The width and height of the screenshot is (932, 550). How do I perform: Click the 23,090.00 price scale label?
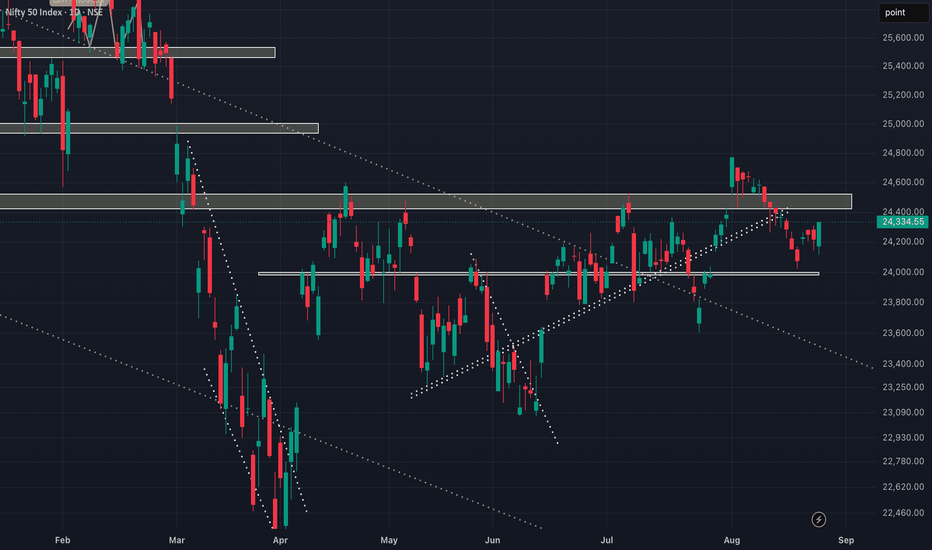pyautogui.click(x=903, y=412)
